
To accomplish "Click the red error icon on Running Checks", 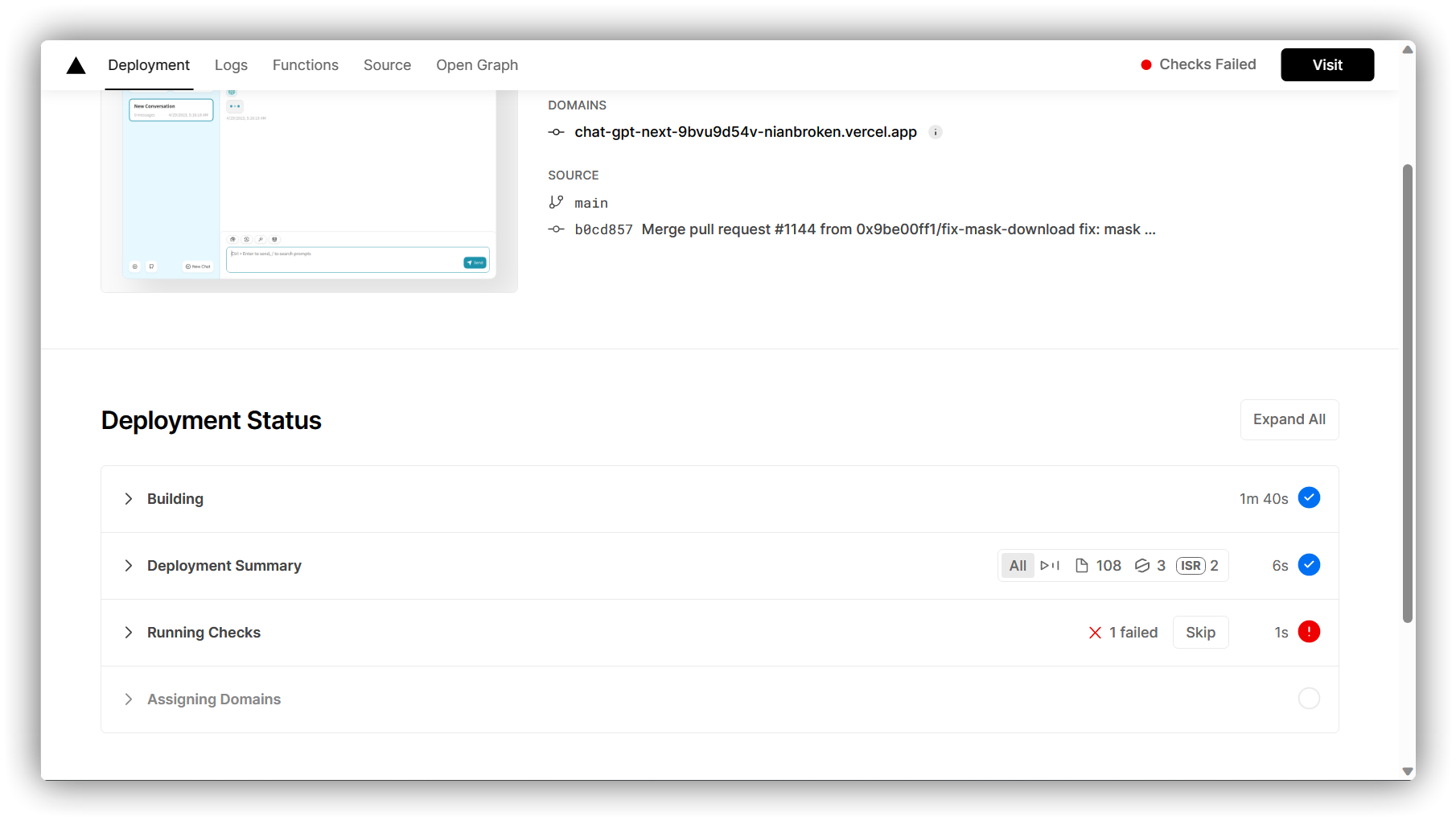I will coord(1309,632).
